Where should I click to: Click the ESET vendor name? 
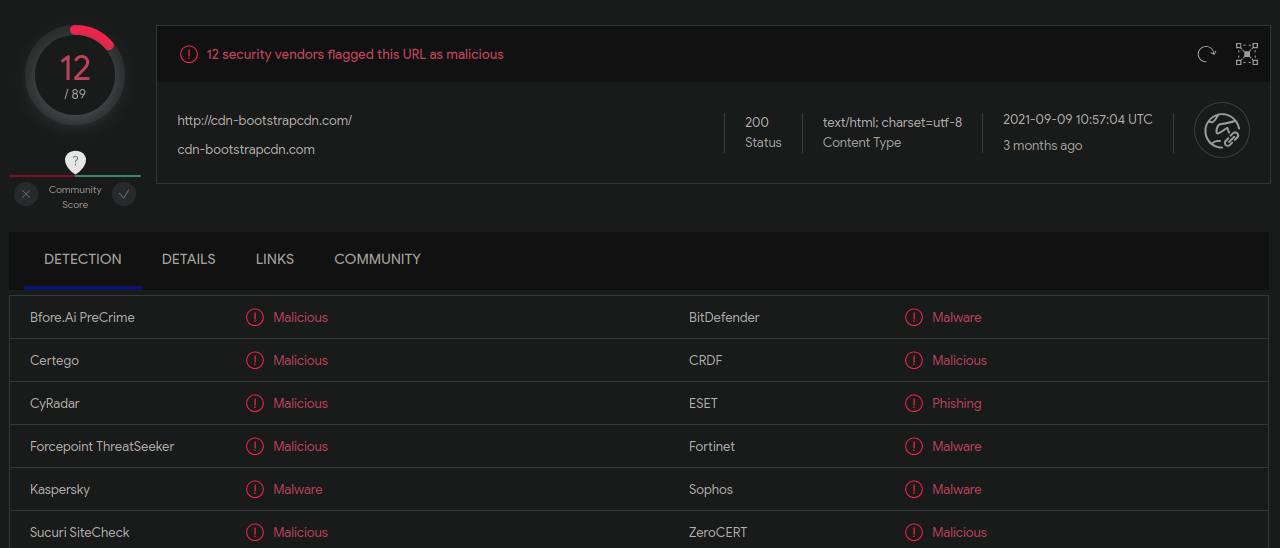(x=703, y=403)
